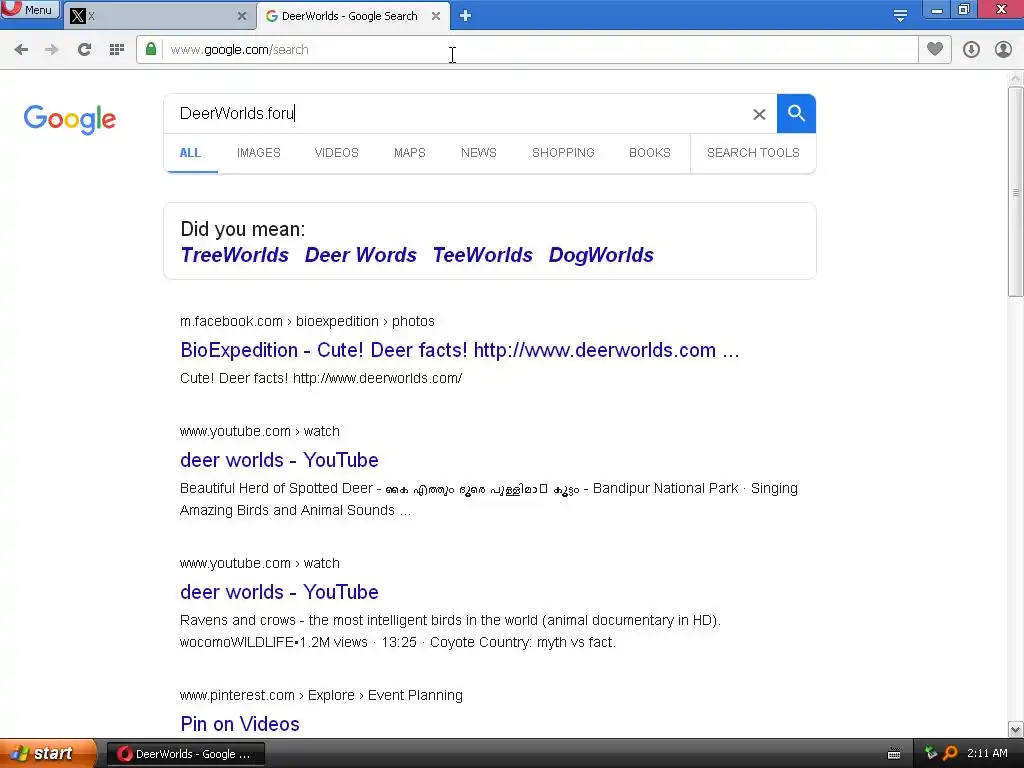Switch to NEWS results
This screenshot has height=768, width=1024.
tap(479, 153)
